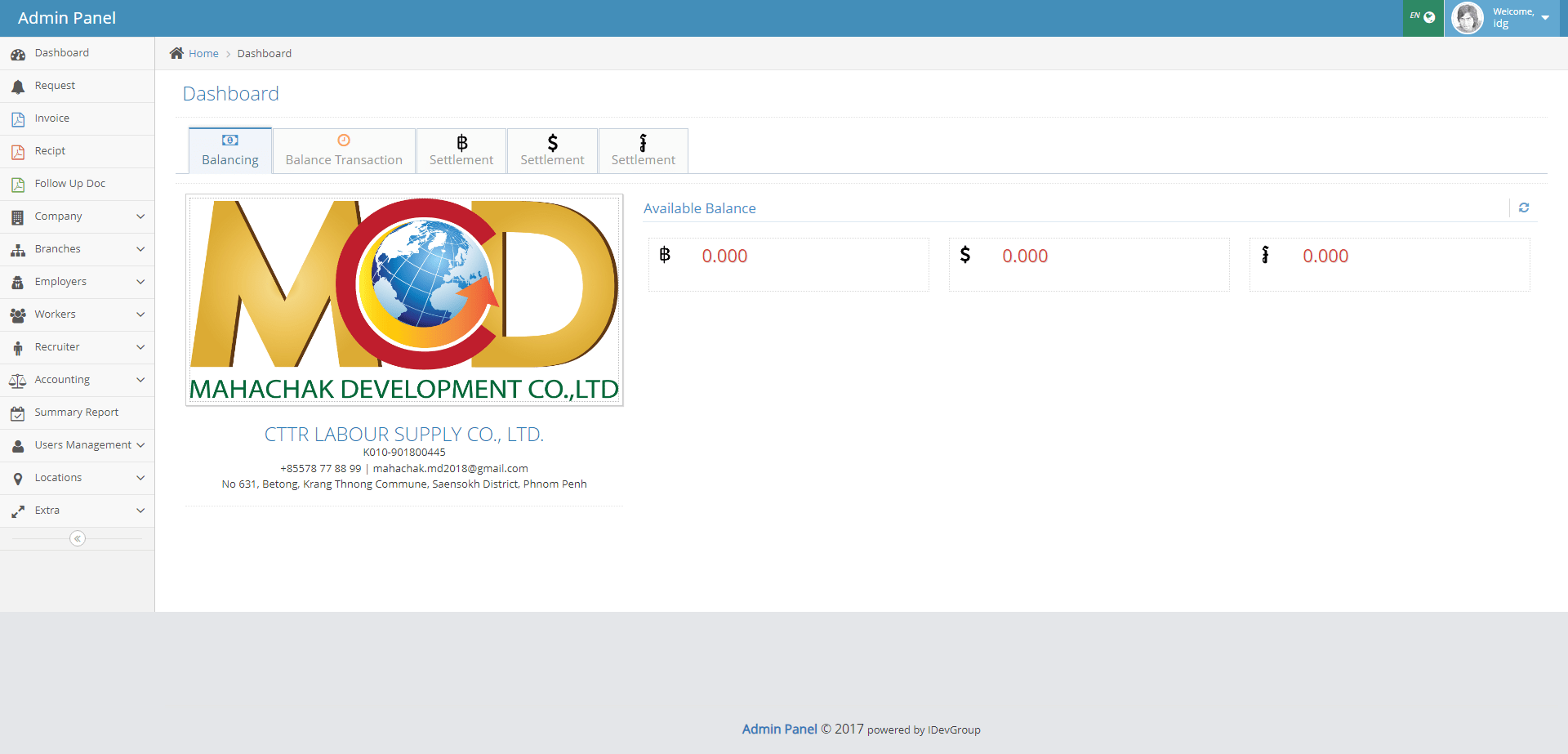Screen dimensions: 1568x754
Task: Click the Home breadcrumb link
Action: click(x=203, y=53)
